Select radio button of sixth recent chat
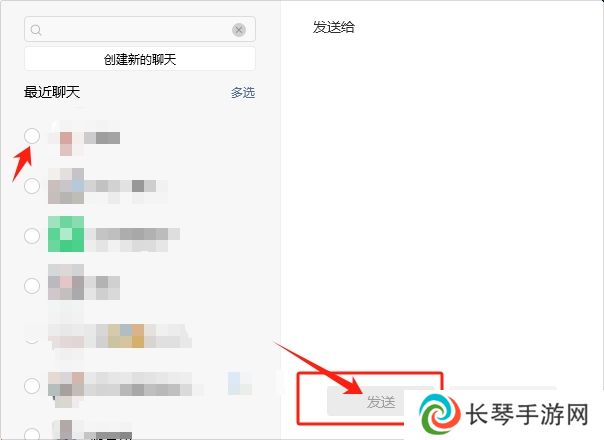The width and height of the screenshot is (604, 440). (x=32, y=385)
